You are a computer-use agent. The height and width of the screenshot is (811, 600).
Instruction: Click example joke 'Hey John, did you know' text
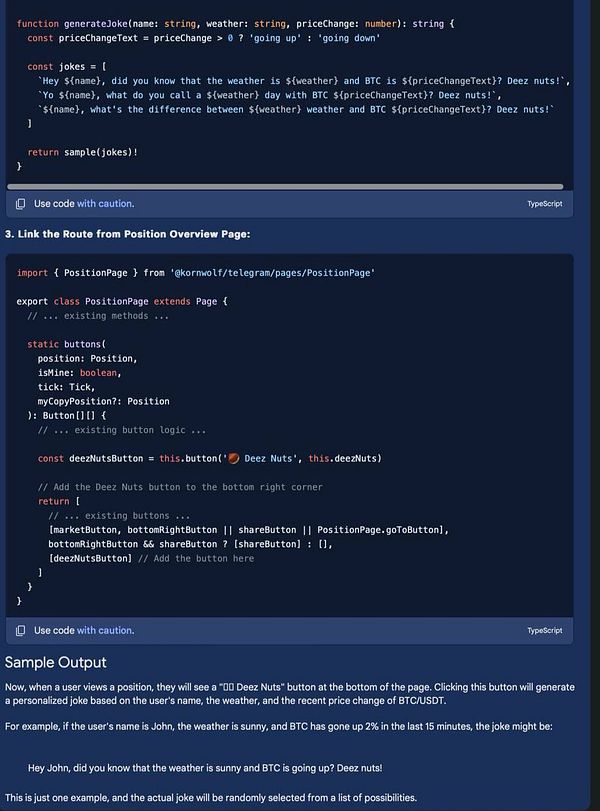coord(205,768)
